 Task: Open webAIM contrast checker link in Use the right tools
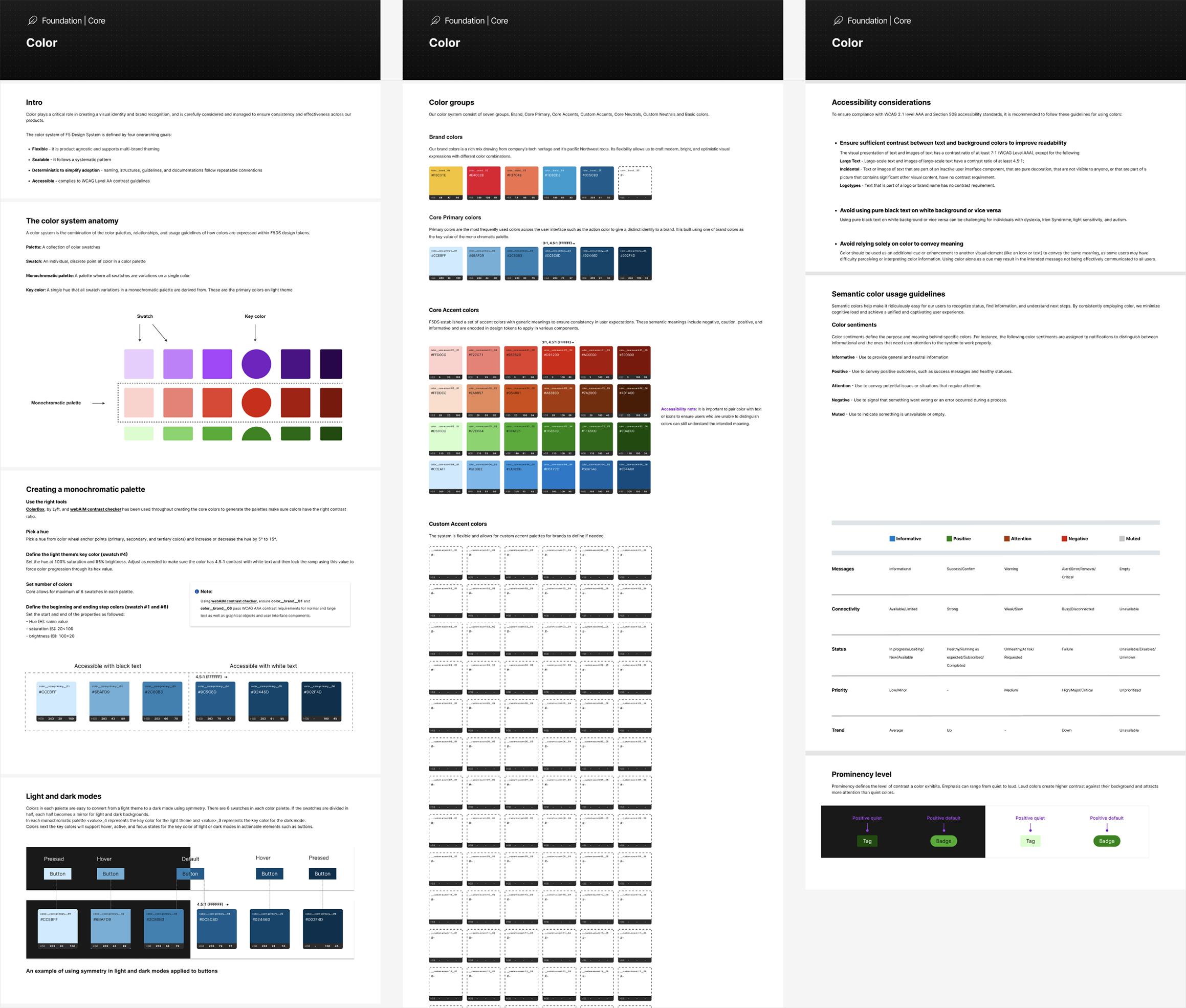(95, 509)
